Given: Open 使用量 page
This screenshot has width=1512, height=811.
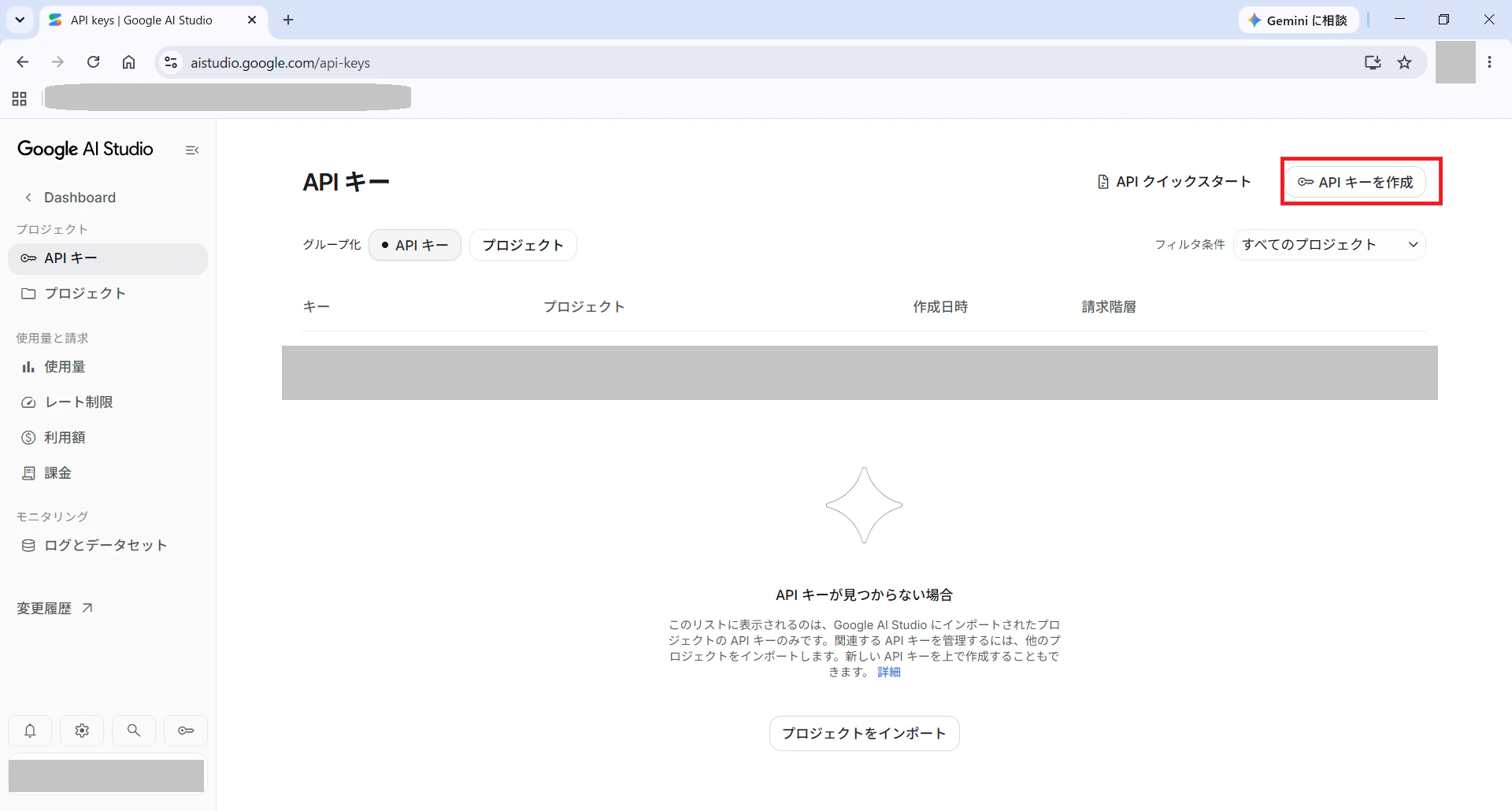Looking at the screenshot, I should [x=108, y=367].
